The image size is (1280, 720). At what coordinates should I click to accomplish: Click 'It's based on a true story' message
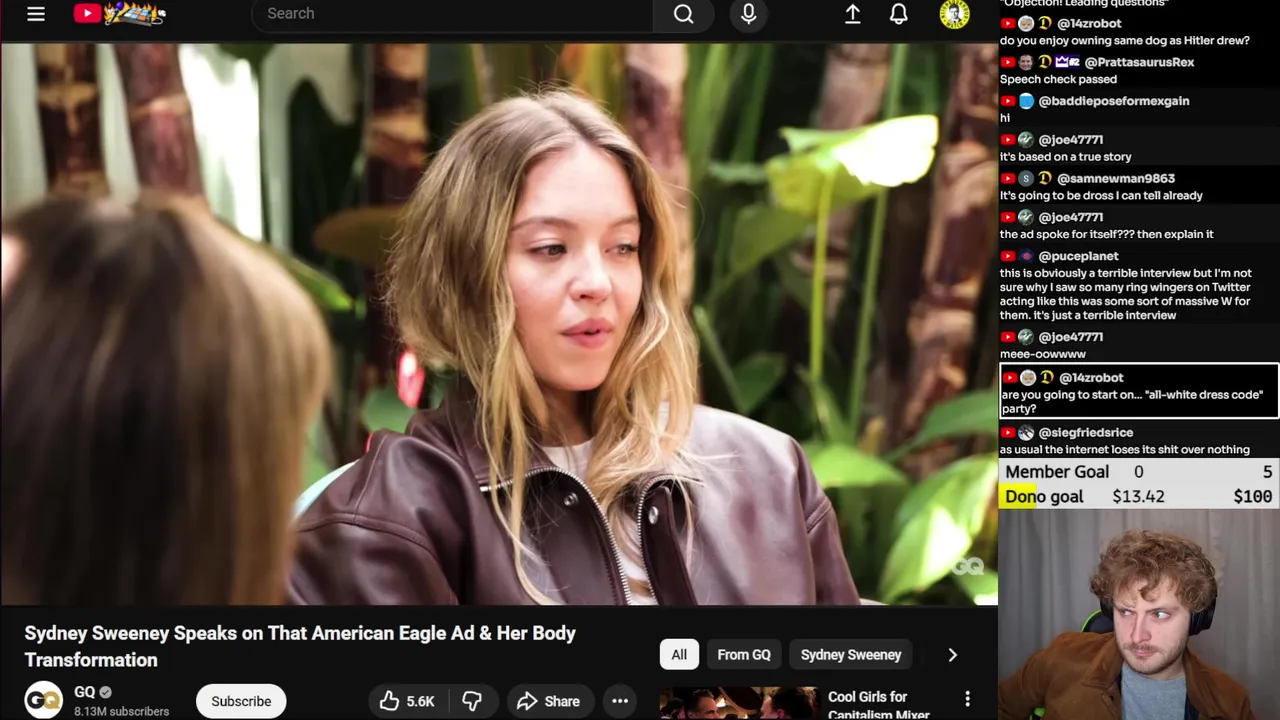click(x=1066, y=157)
